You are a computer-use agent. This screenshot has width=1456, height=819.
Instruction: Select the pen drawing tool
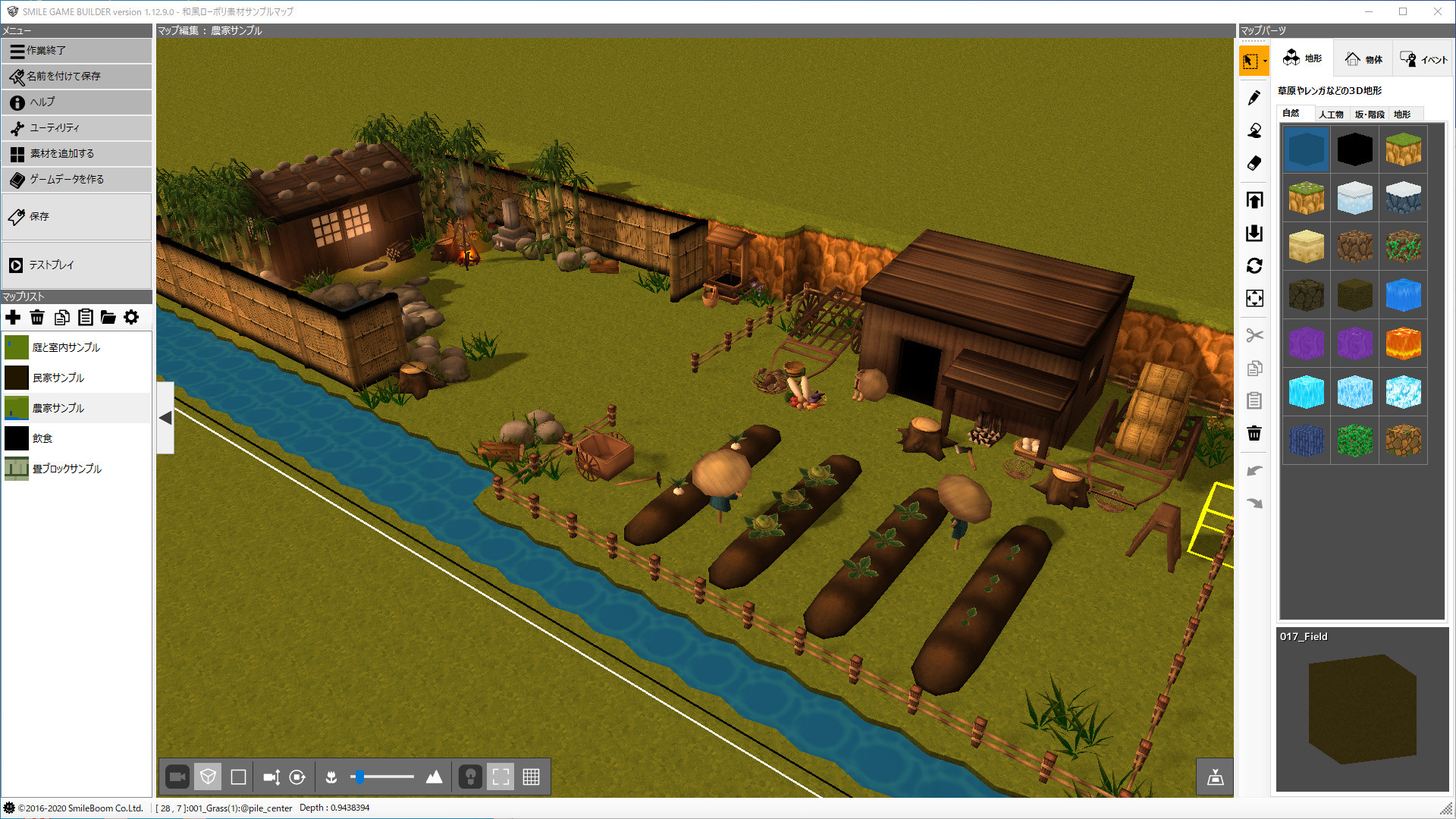[x=1254, y=97]
